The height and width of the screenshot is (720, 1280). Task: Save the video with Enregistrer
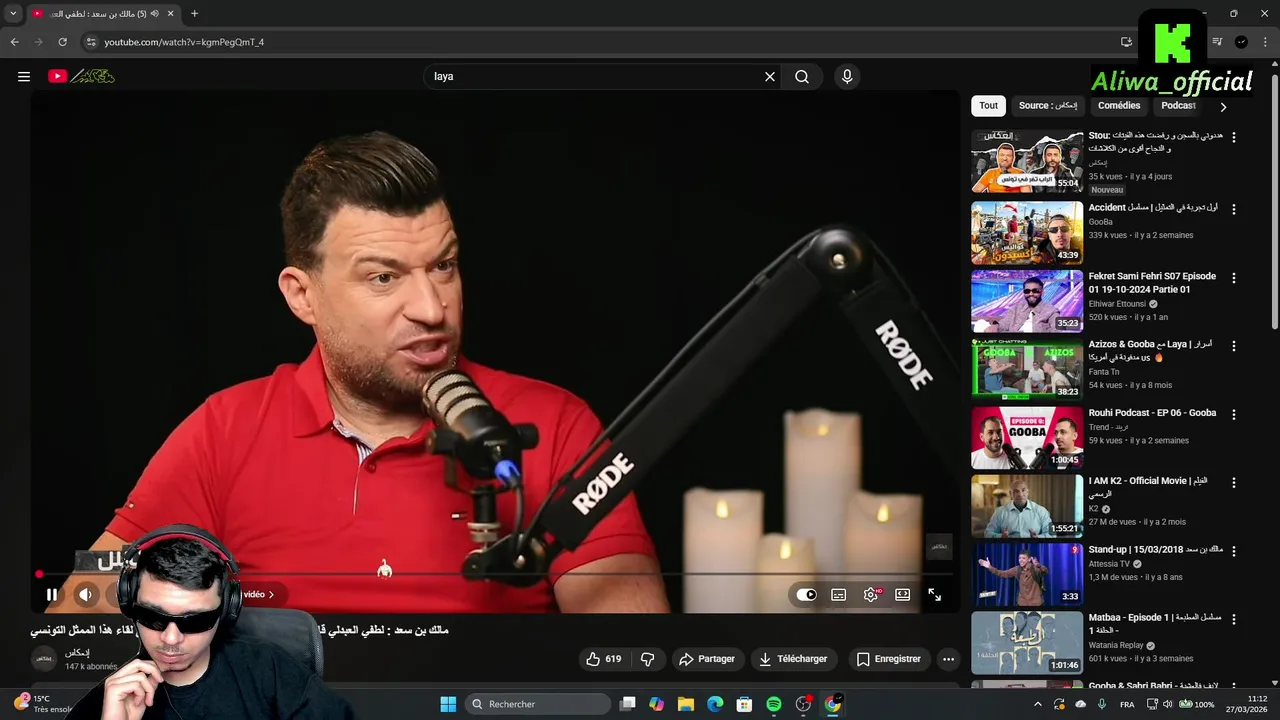point(889,659)
